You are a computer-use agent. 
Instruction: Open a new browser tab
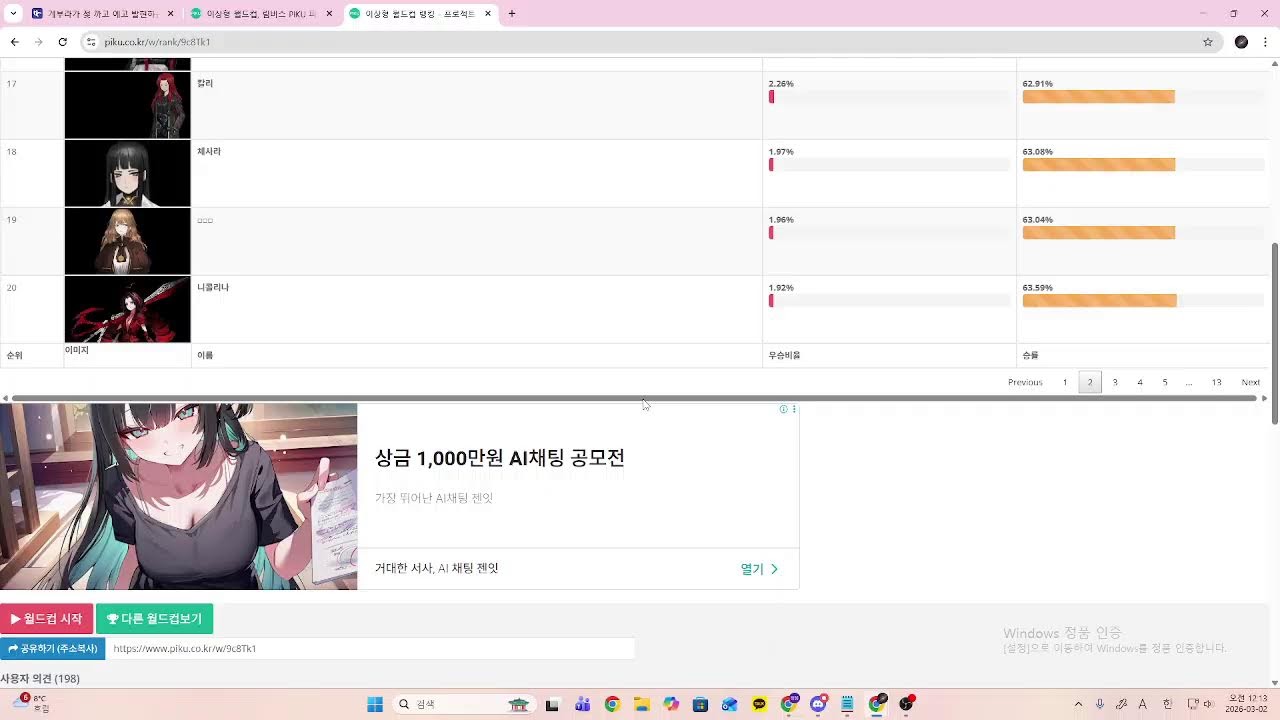512,14
